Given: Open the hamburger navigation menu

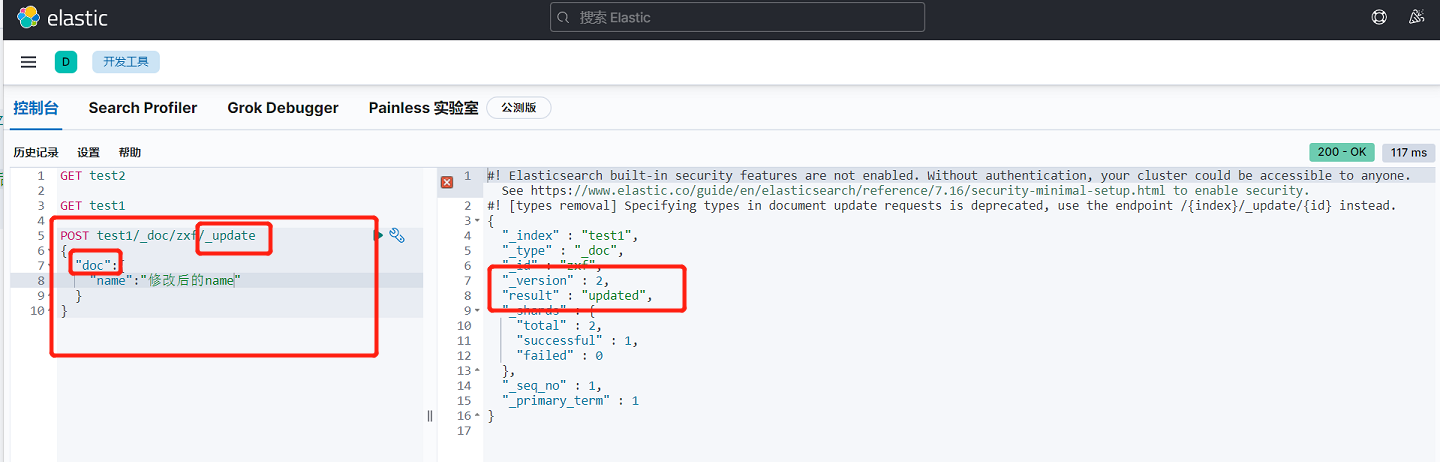Looking at the screenshot, I should click(29, 62).
